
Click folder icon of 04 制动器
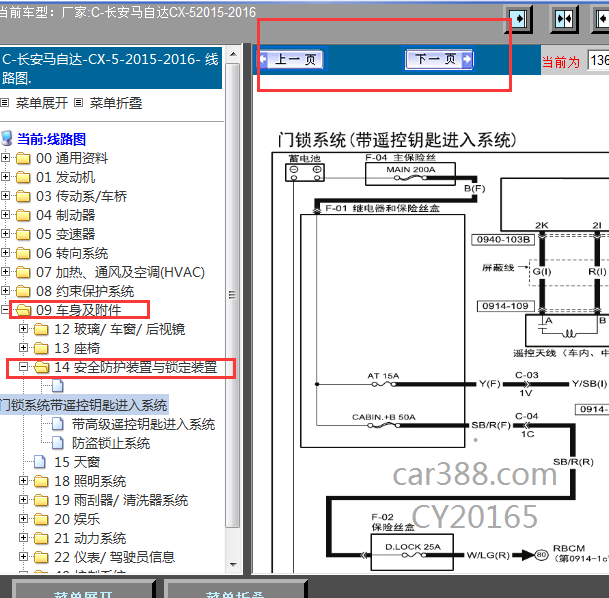pyautogui.click(x=23, y=216)
